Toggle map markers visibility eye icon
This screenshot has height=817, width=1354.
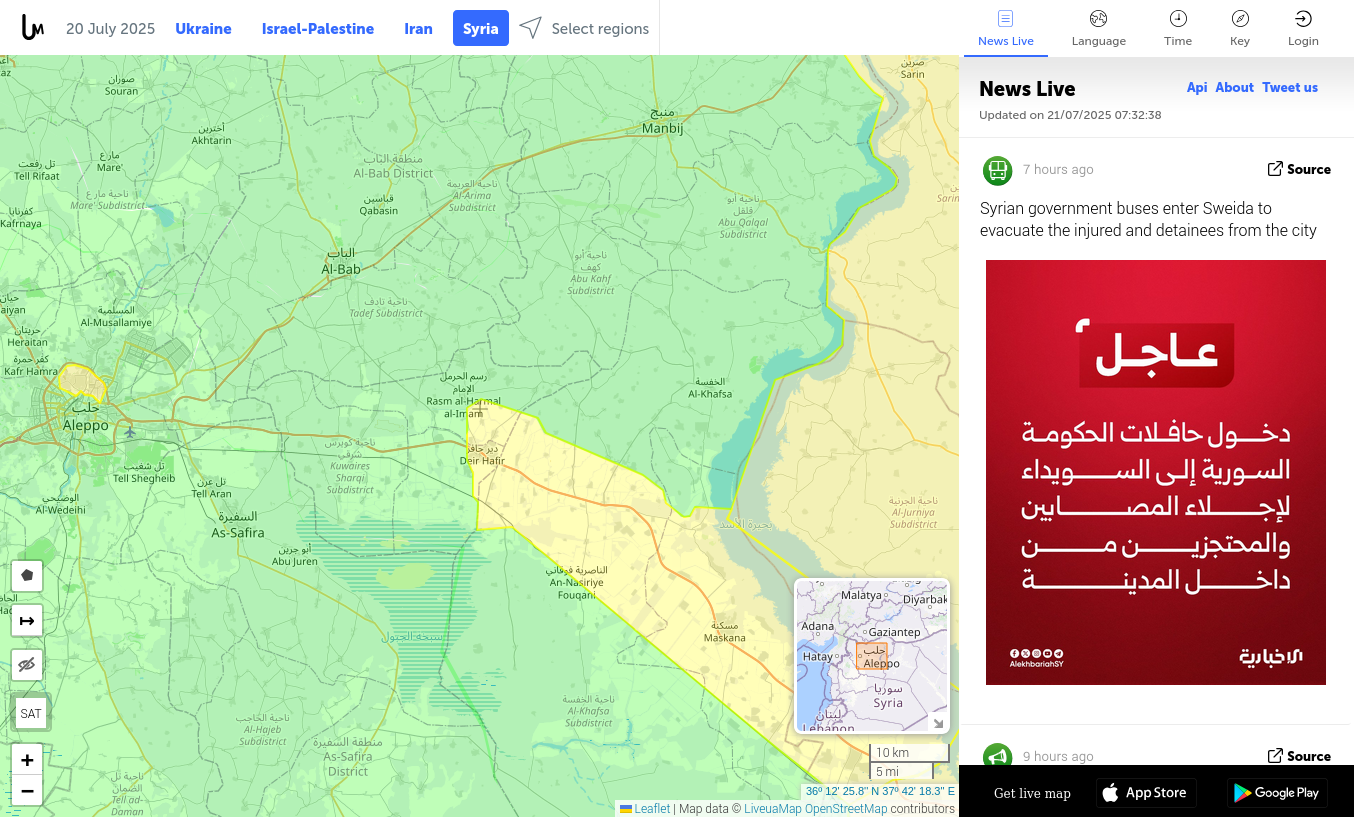pos(27,665)
